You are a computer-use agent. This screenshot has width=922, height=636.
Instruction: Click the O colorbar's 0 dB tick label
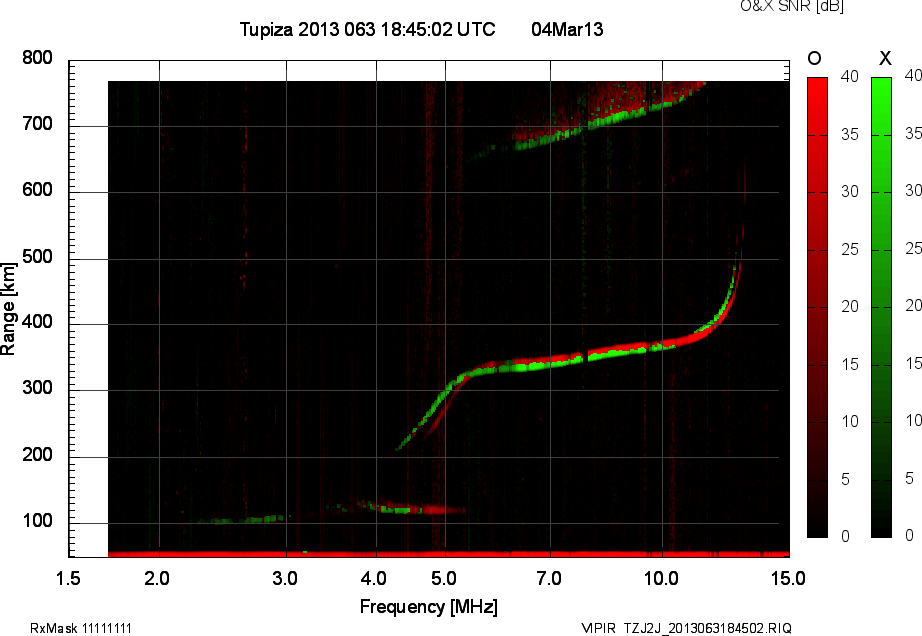[x=846, y=536]
